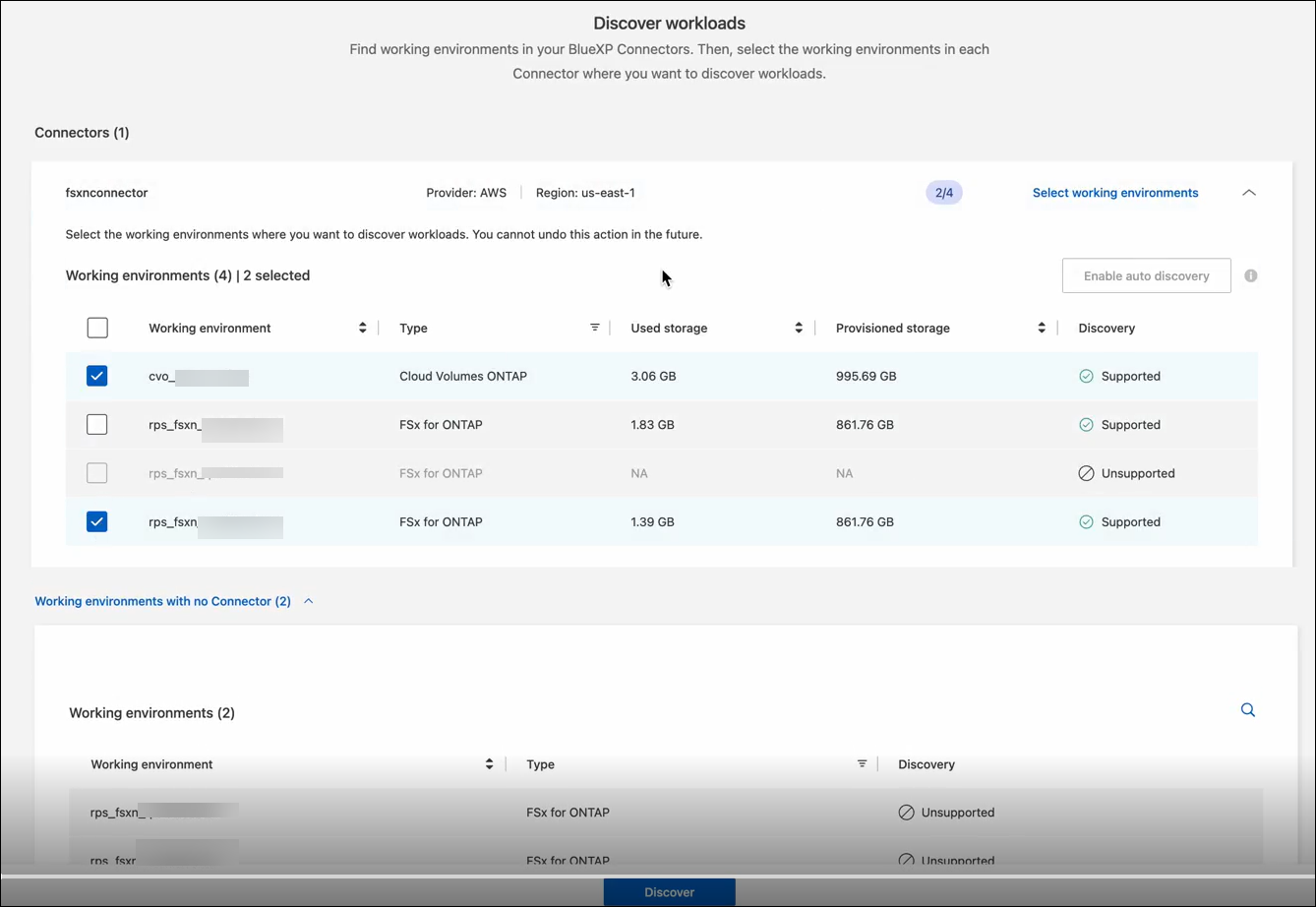Select the fsxnconnector connector name
Viewport: 1316px width, 907px height.
point(106,193)
